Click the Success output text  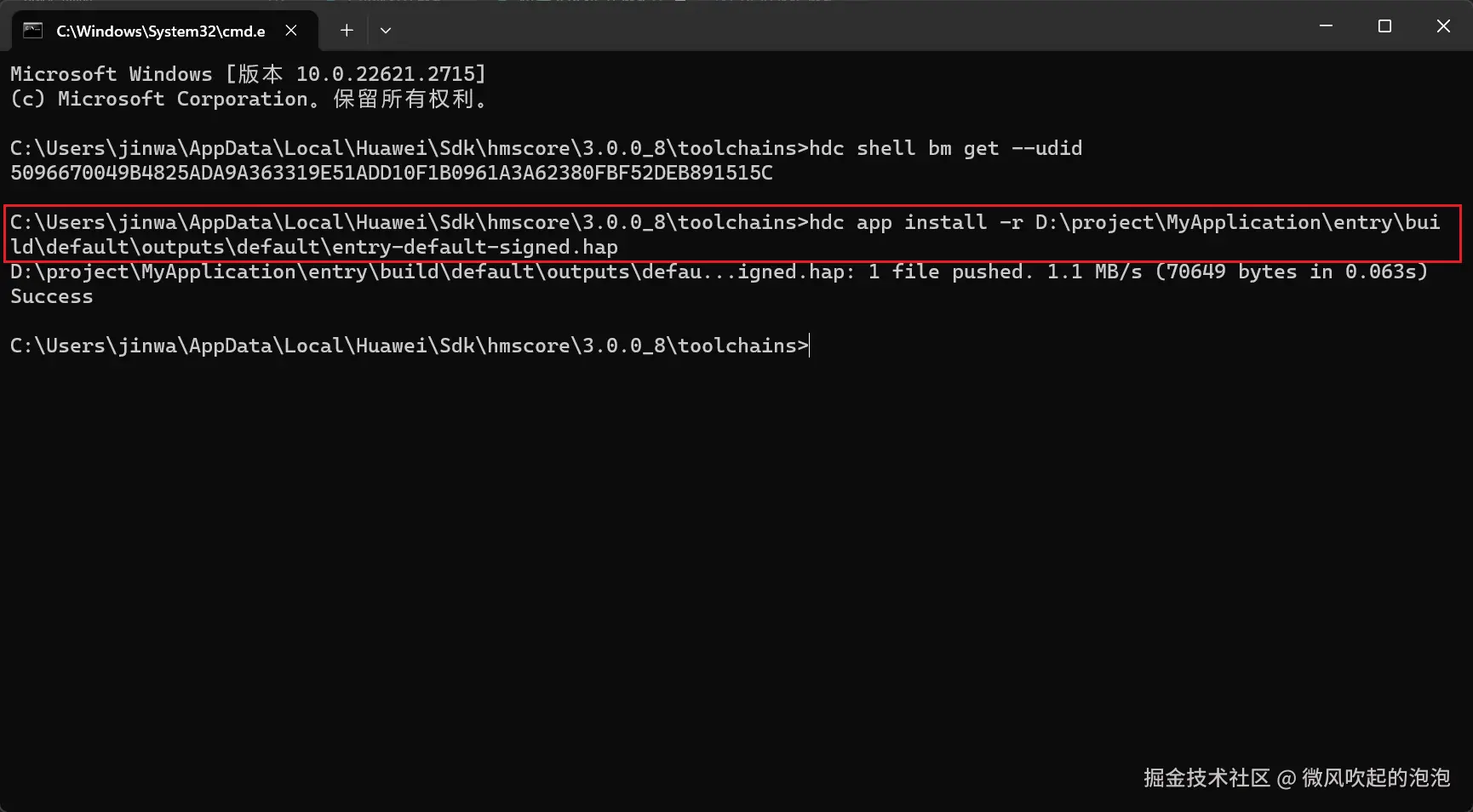51,296
